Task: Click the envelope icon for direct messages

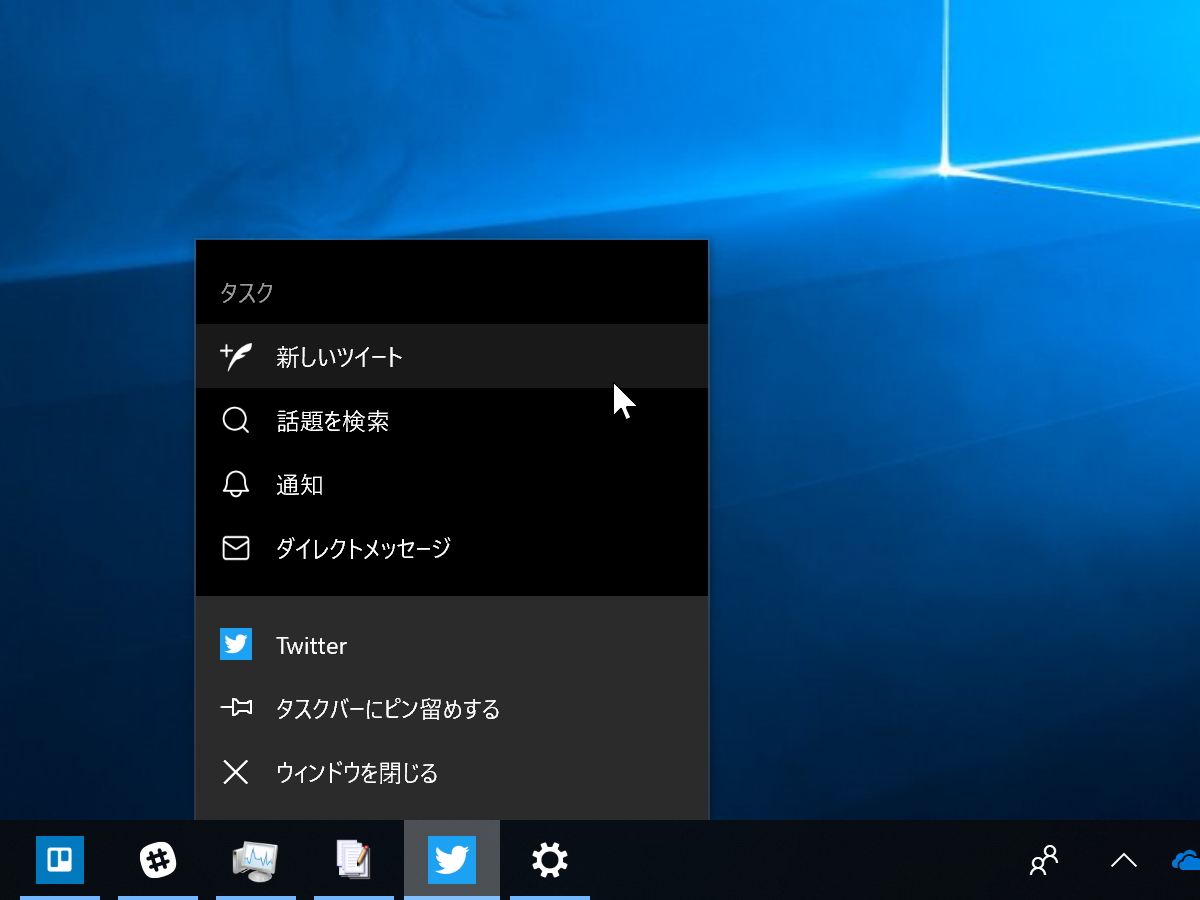Action: (236, 548)
